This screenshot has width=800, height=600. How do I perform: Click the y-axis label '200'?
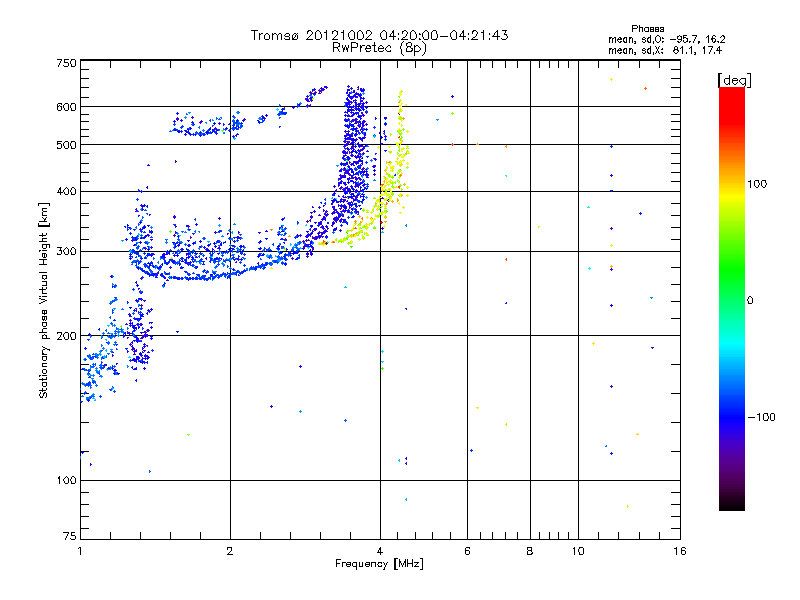[x=66, y=336]
